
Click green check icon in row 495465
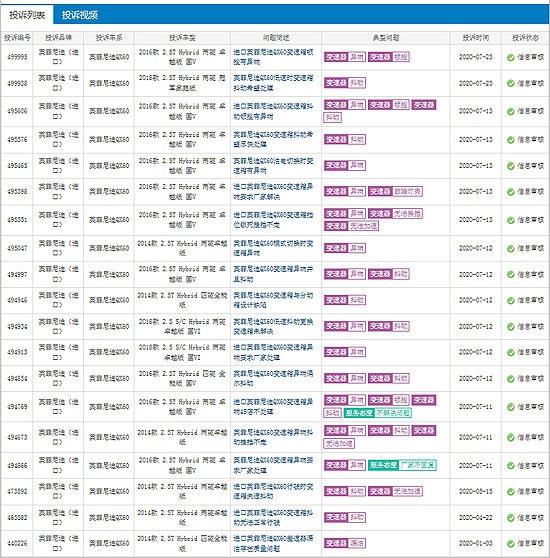[511, 166]
